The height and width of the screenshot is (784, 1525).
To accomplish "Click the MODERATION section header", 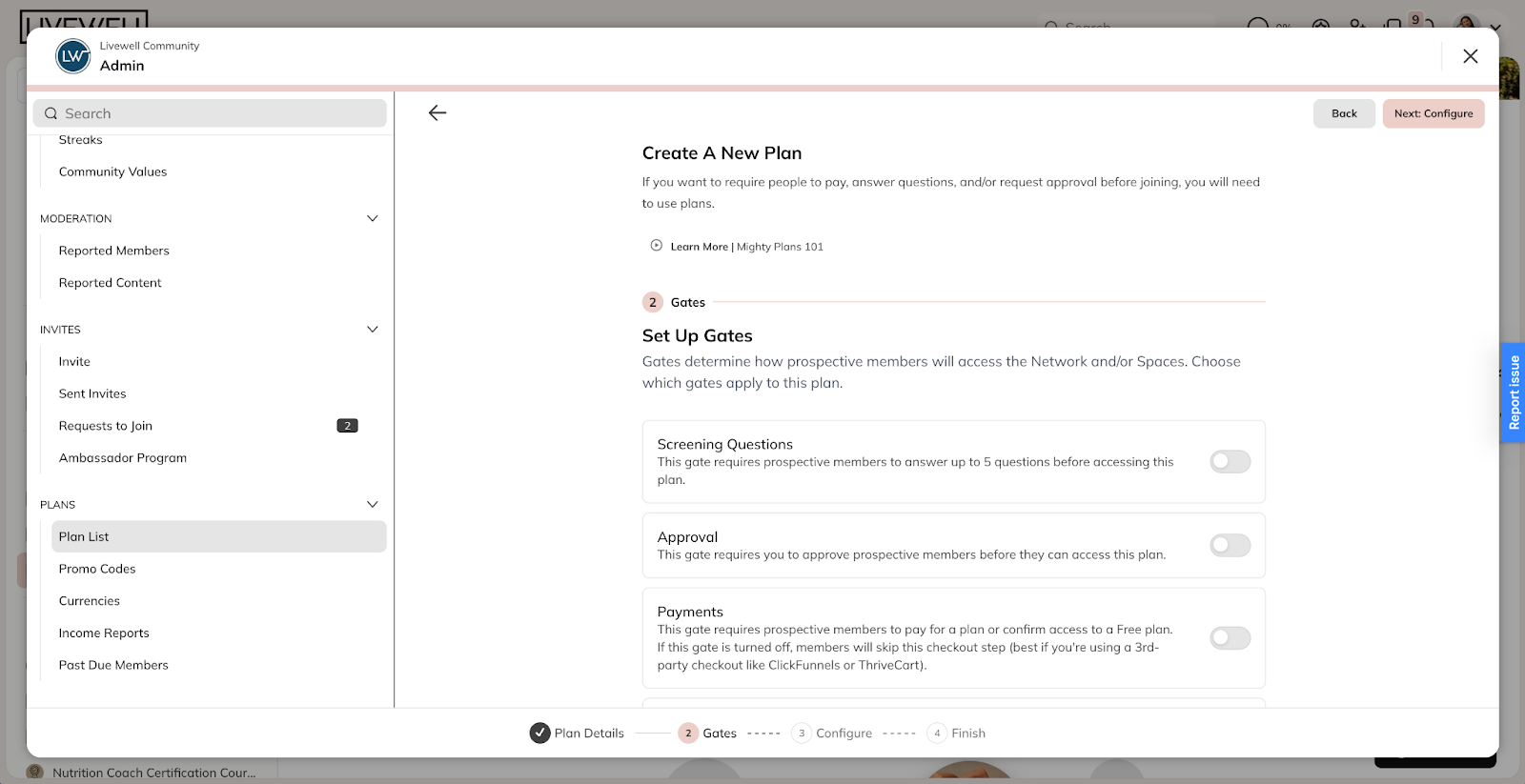I will click(x=76, y=219).
